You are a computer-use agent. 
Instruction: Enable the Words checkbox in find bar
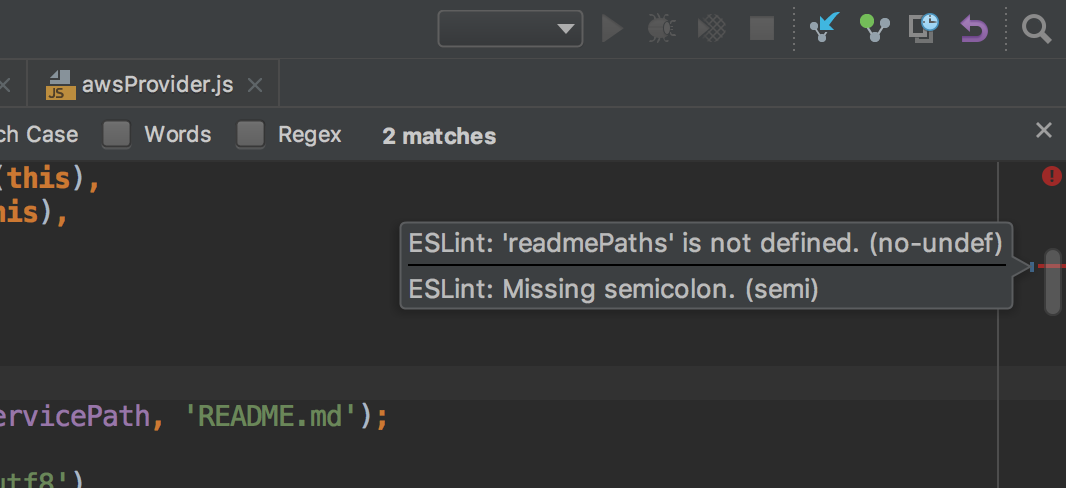point(117,135)
